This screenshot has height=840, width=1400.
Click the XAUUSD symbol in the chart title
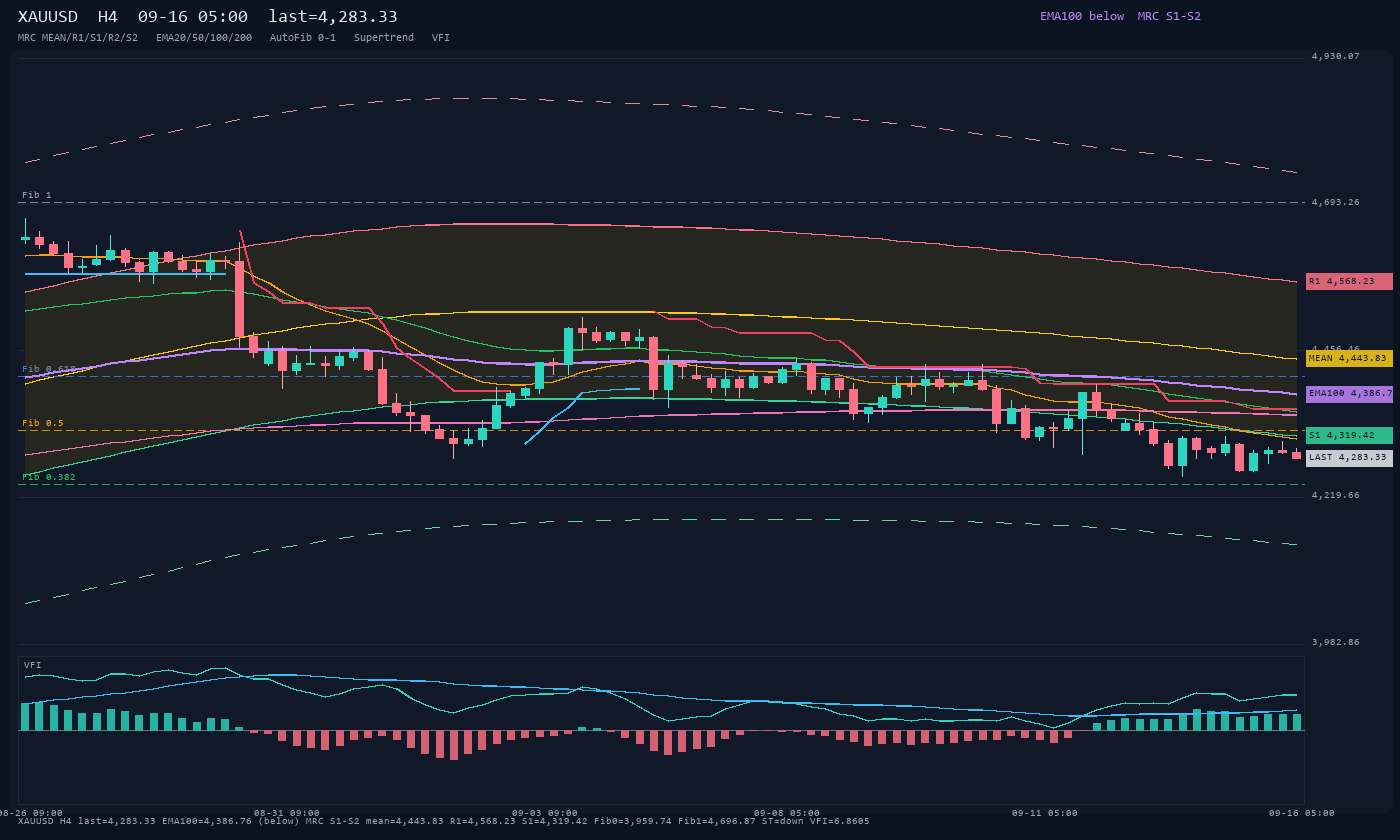point(48,17)
